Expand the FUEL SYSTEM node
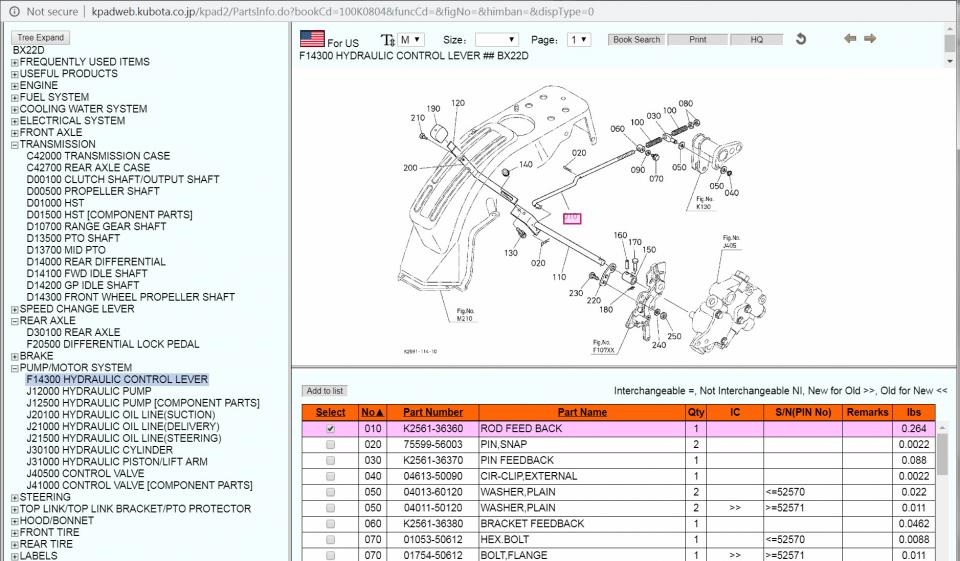 coord(15,97)
